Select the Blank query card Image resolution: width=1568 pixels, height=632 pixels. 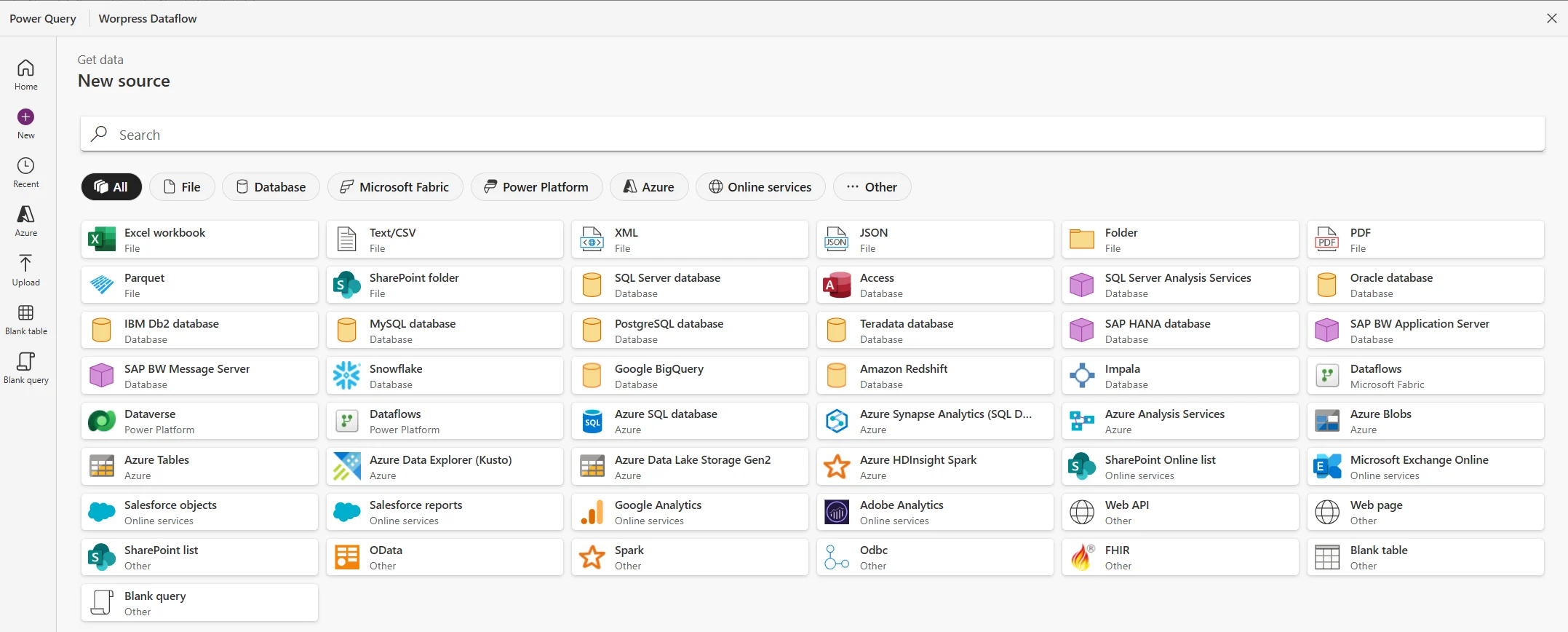pos(199,603)
